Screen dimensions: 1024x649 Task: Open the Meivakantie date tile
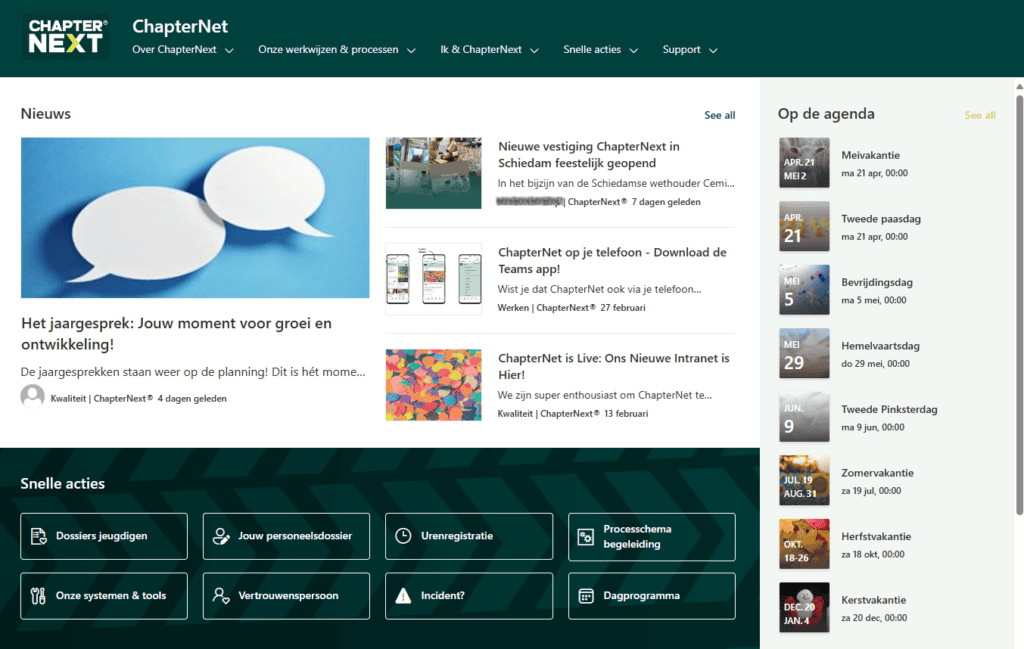coord(804,163)
